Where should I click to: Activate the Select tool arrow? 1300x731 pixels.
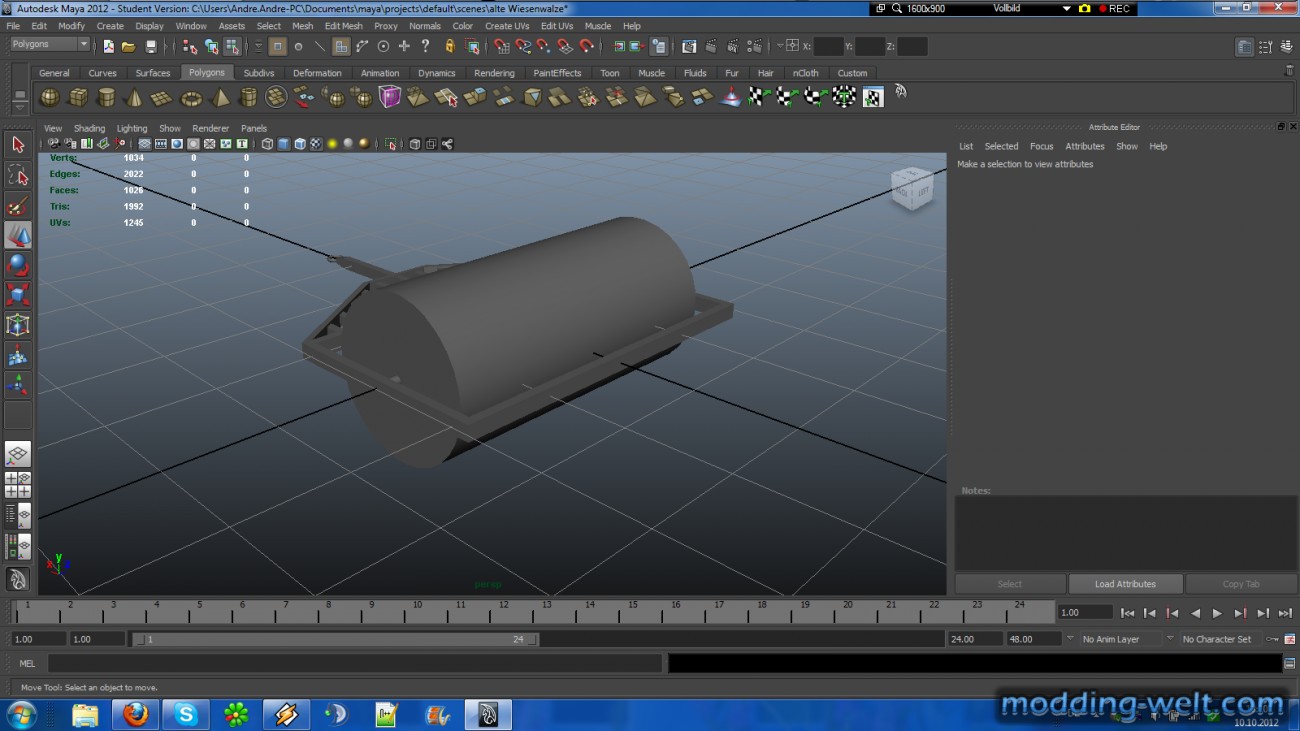click(x=18, y=145)
